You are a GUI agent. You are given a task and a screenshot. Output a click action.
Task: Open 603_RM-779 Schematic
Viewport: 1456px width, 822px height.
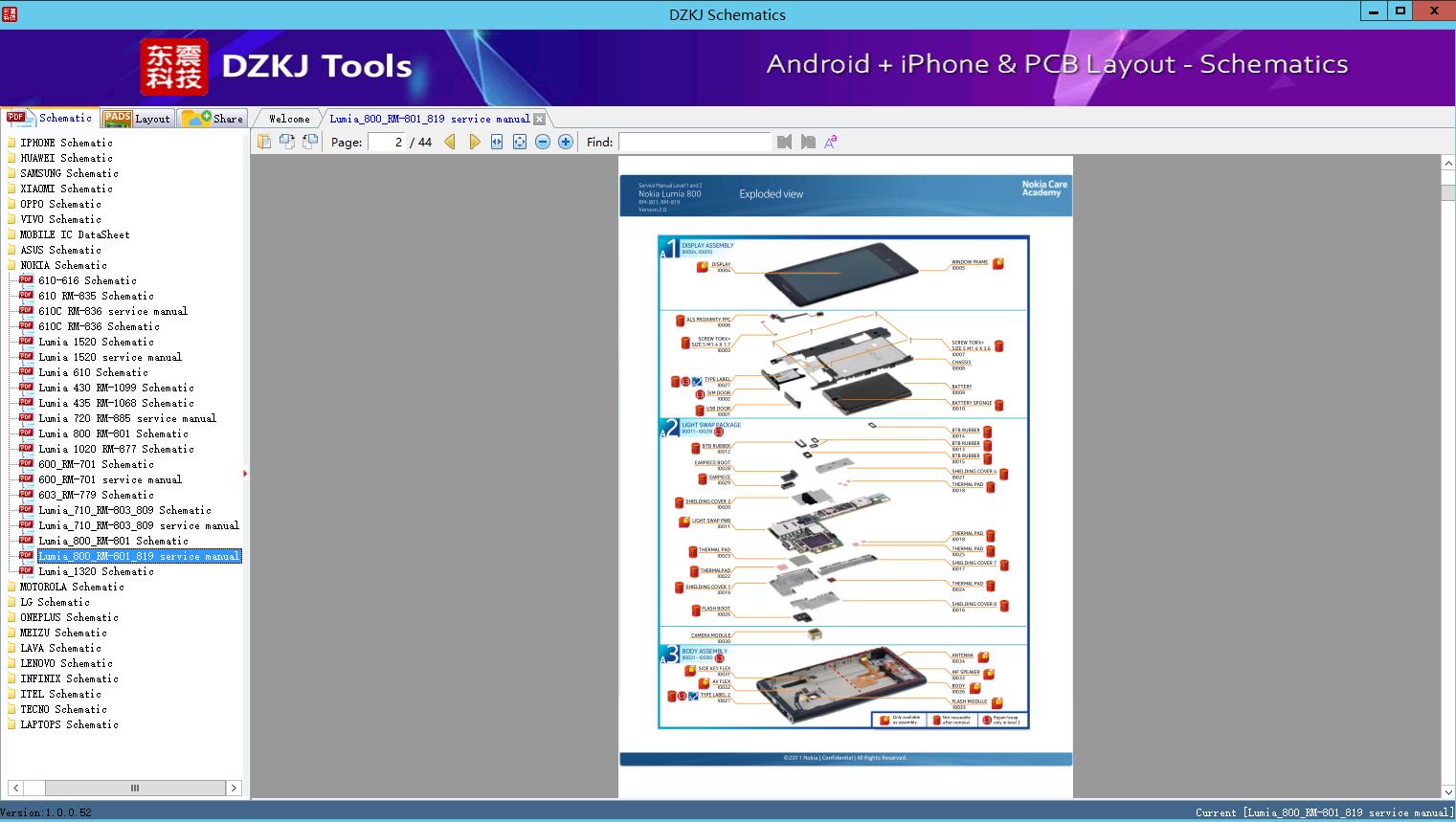click(x=96, y=495)
